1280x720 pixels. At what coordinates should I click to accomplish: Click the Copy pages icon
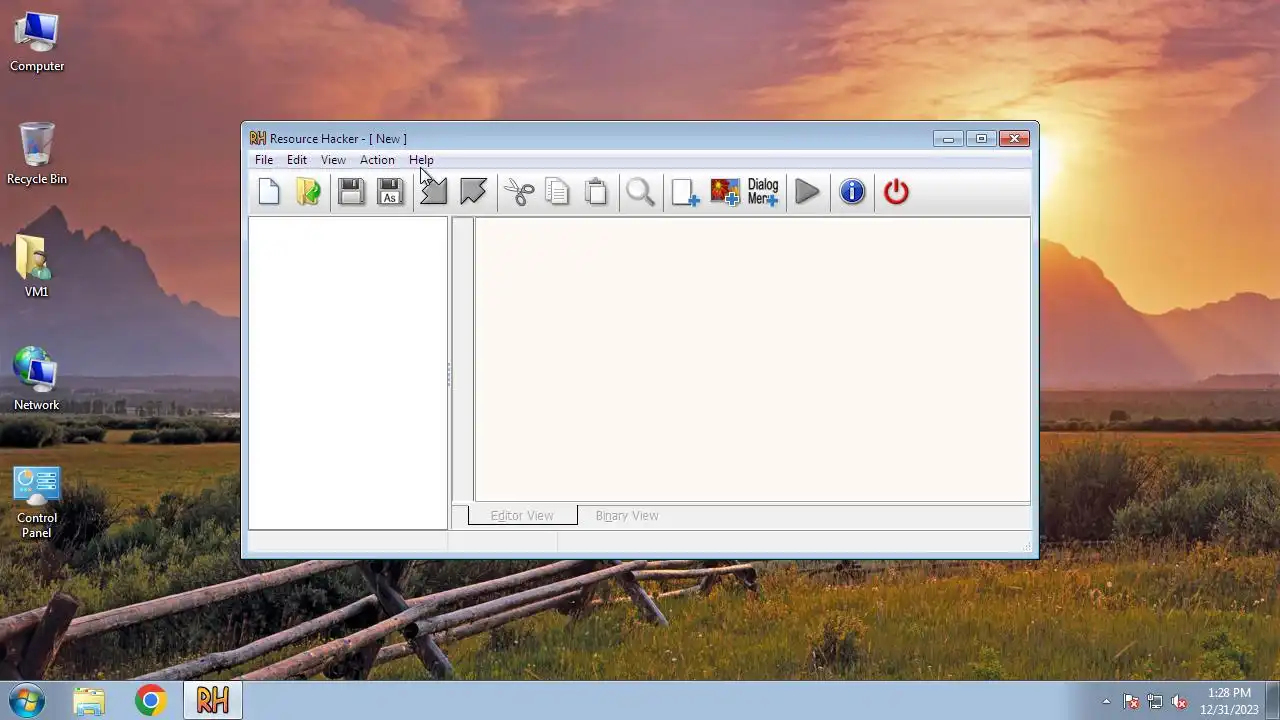click(x=557, y=191)
